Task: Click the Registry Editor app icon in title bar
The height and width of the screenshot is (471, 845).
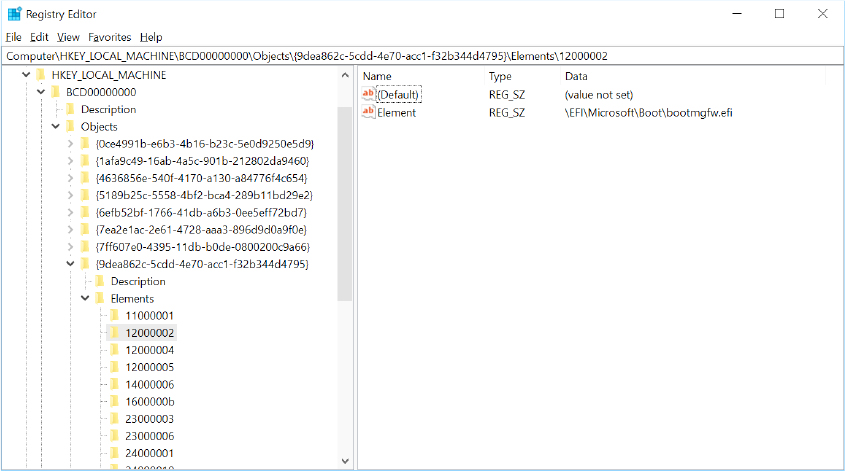Action: point(13,13)
